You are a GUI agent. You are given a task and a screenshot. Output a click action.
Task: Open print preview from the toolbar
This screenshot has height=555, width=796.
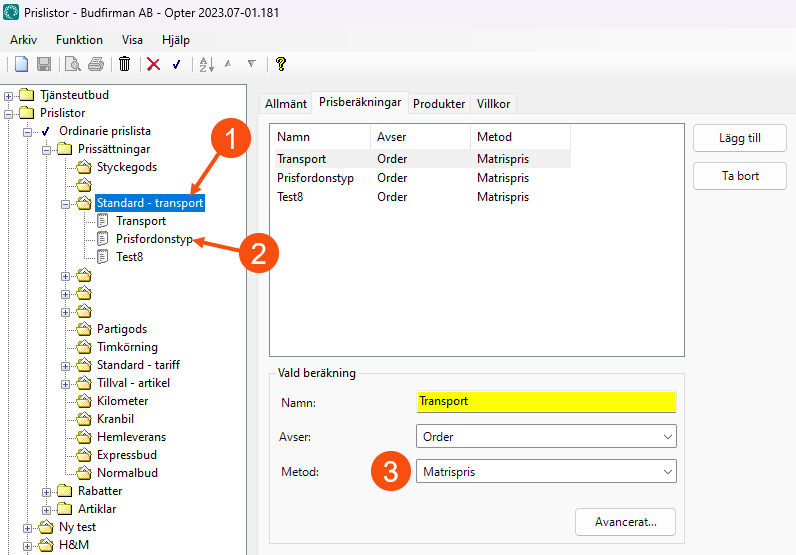click(x=73, y=64)
